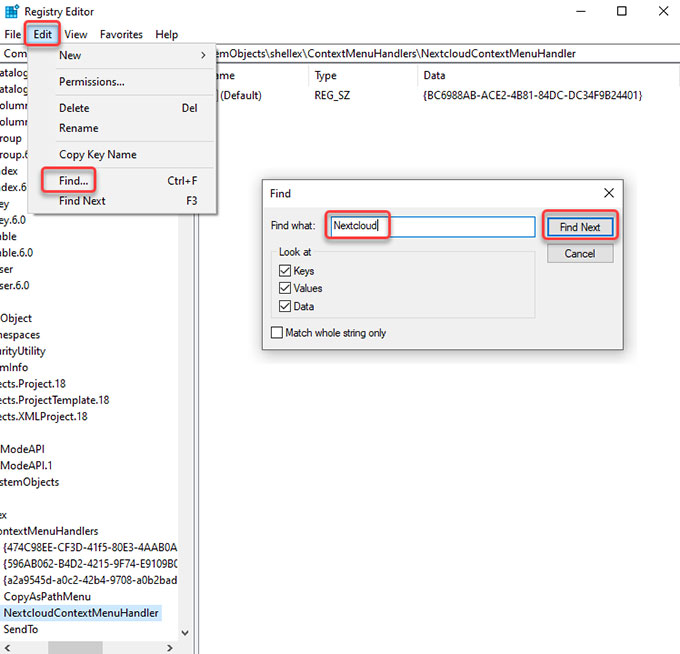Select the CopyAsPathMenu tree key
The height and width of the screenshot is (654, 680).
pos(47,596)
